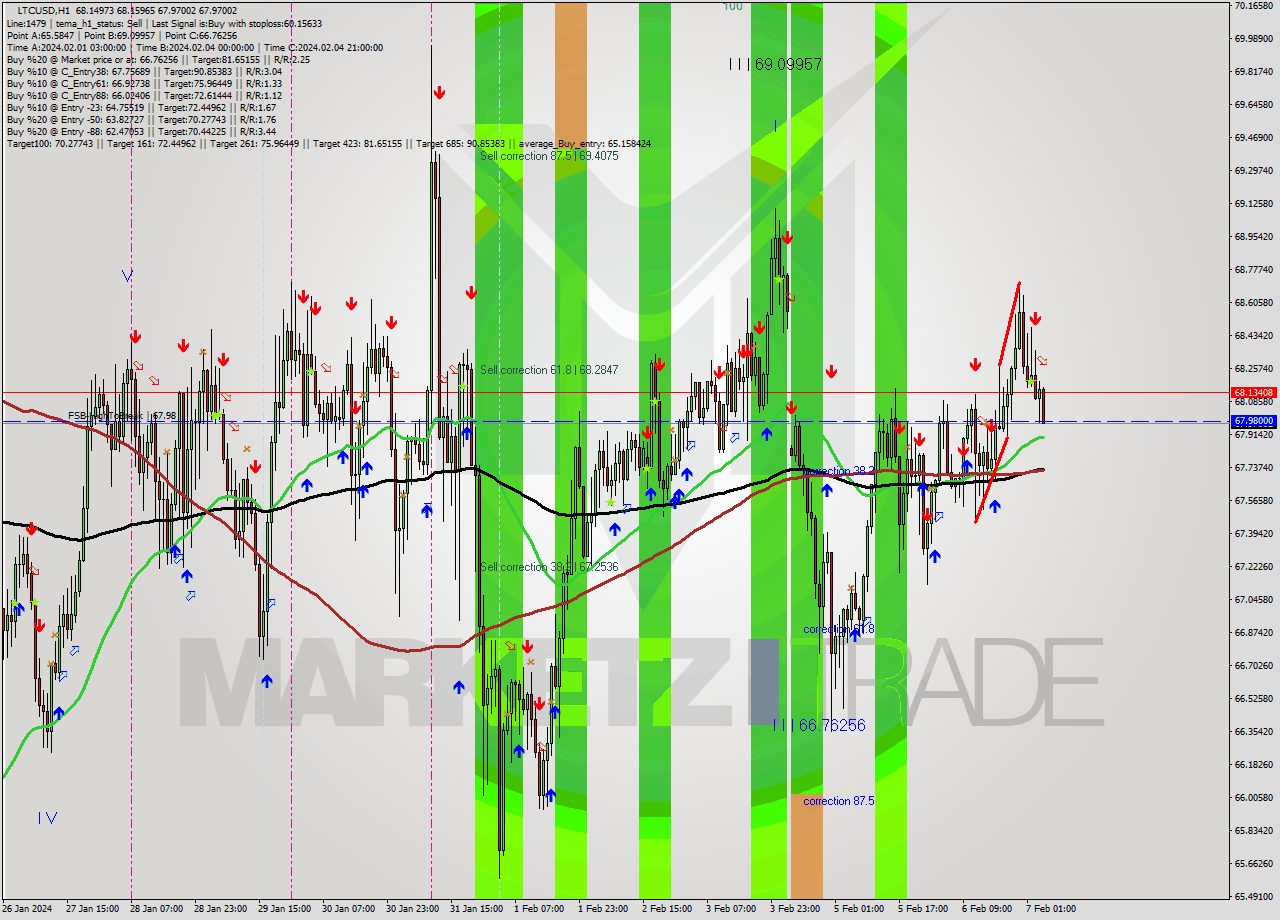The image size is (1280, 920).
Task: Click the 66.35420 price axis value
Action: pos(1253,732)
